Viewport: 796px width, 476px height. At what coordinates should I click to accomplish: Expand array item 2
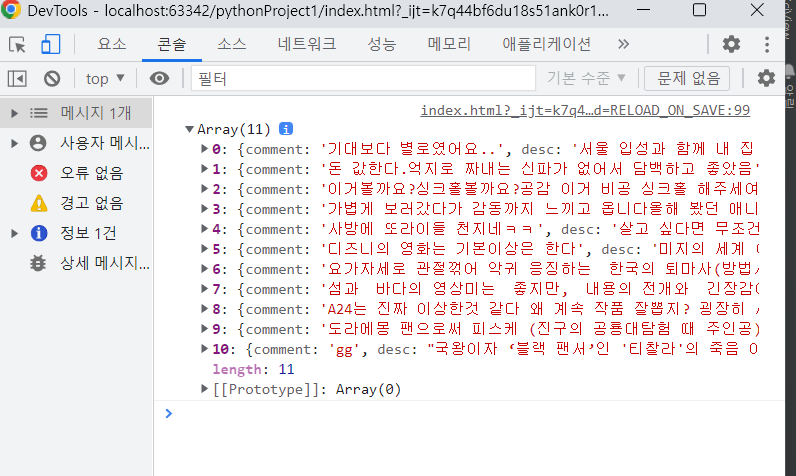pyautogui.click(x=204, y=189)
